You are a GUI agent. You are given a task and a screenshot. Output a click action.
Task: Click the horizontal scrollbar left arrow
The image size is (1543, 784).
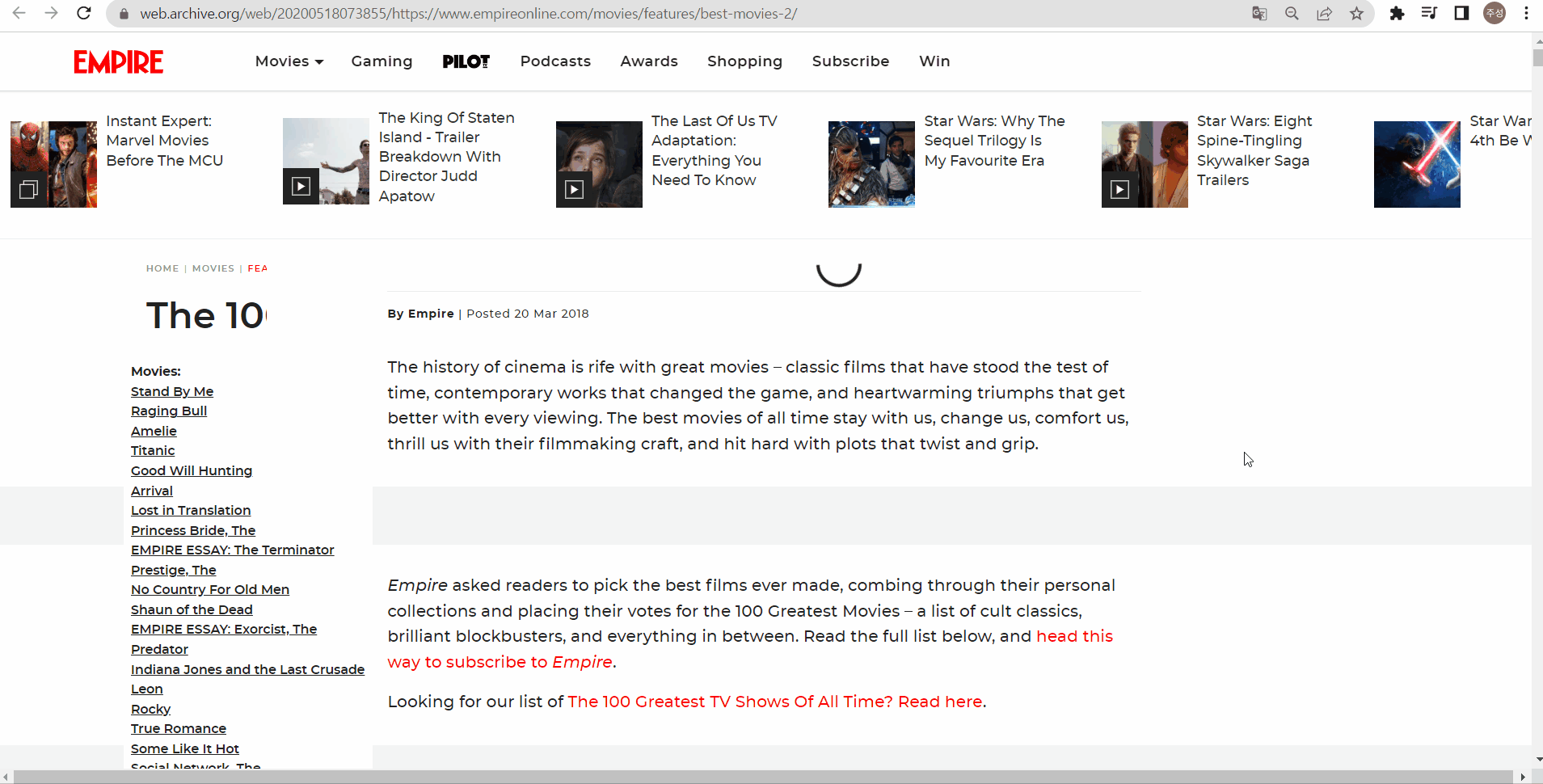[x=6, y=778]
